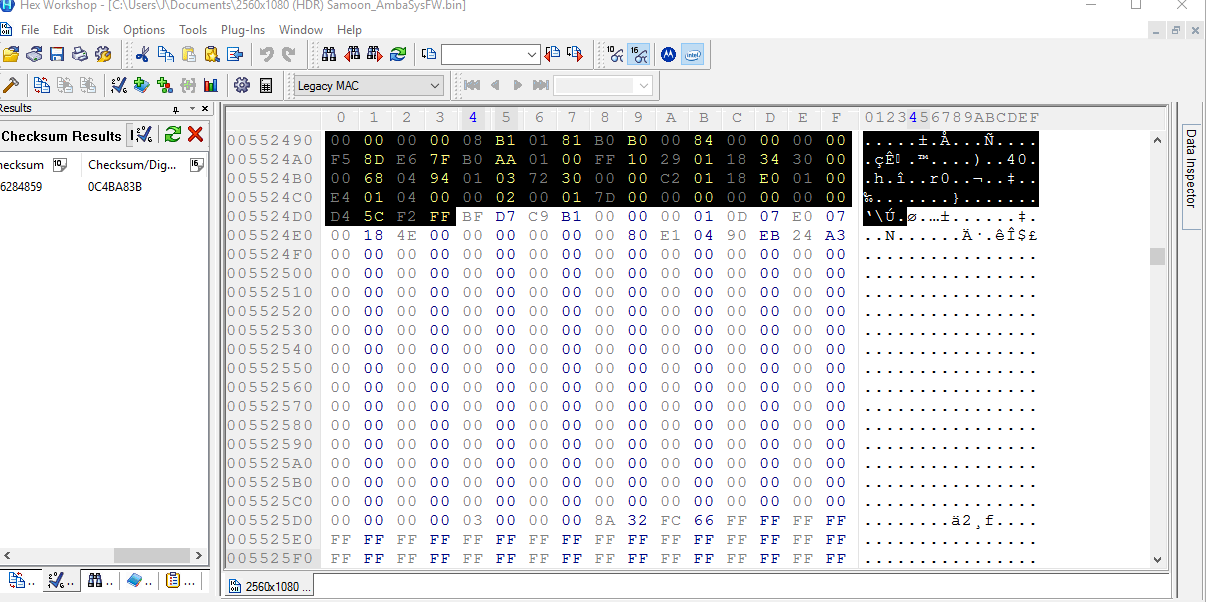Open the Data Inspector side panel
The width and height of the screenshot is (1206, 602).
click(x=1191, y=168)
